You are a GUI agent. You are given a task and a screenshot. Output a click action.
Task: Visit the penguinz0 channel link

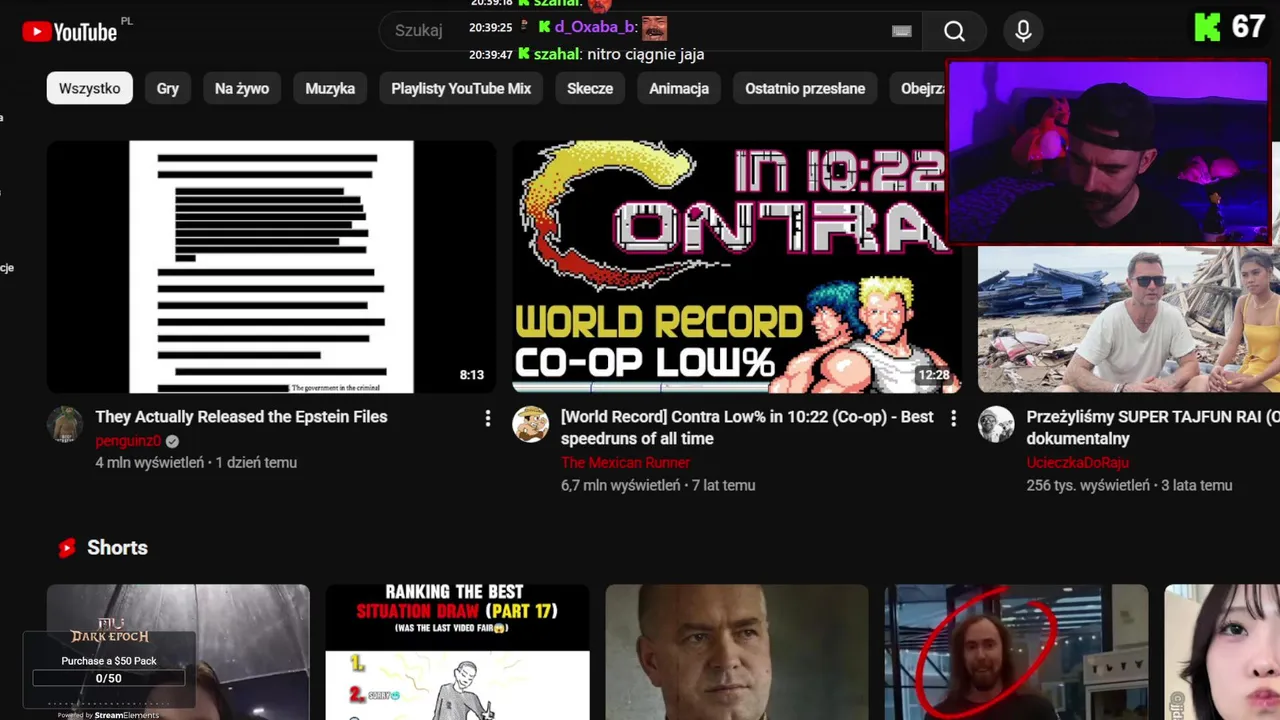point(128,441)
